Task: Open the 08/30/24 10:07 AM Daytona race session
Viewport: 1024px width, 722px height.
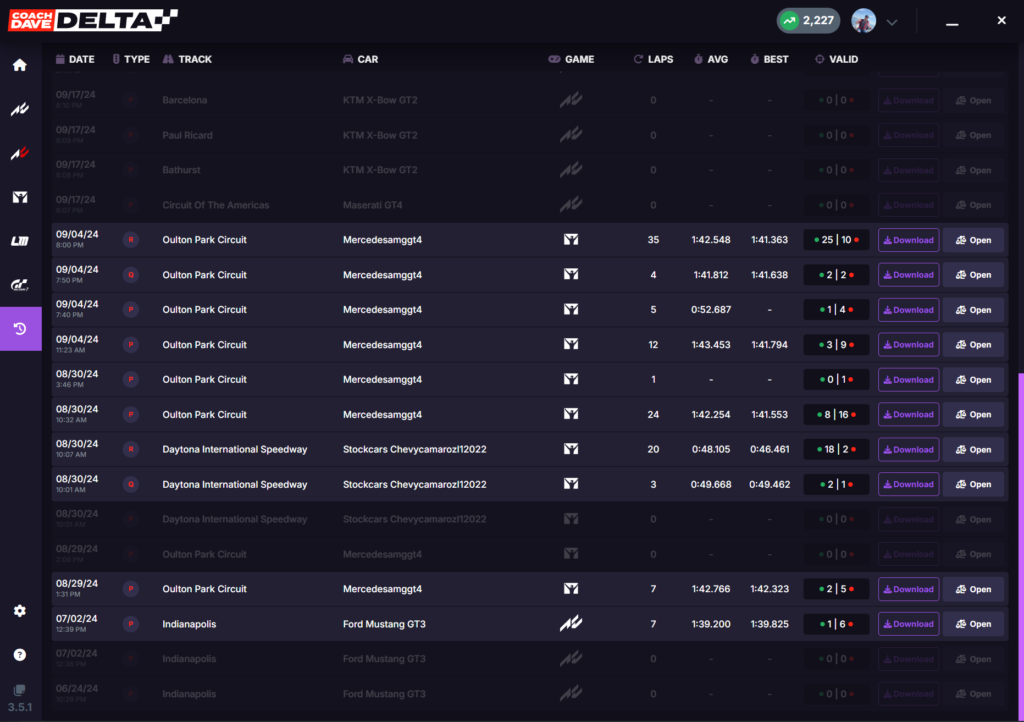Action: (974, 450)
